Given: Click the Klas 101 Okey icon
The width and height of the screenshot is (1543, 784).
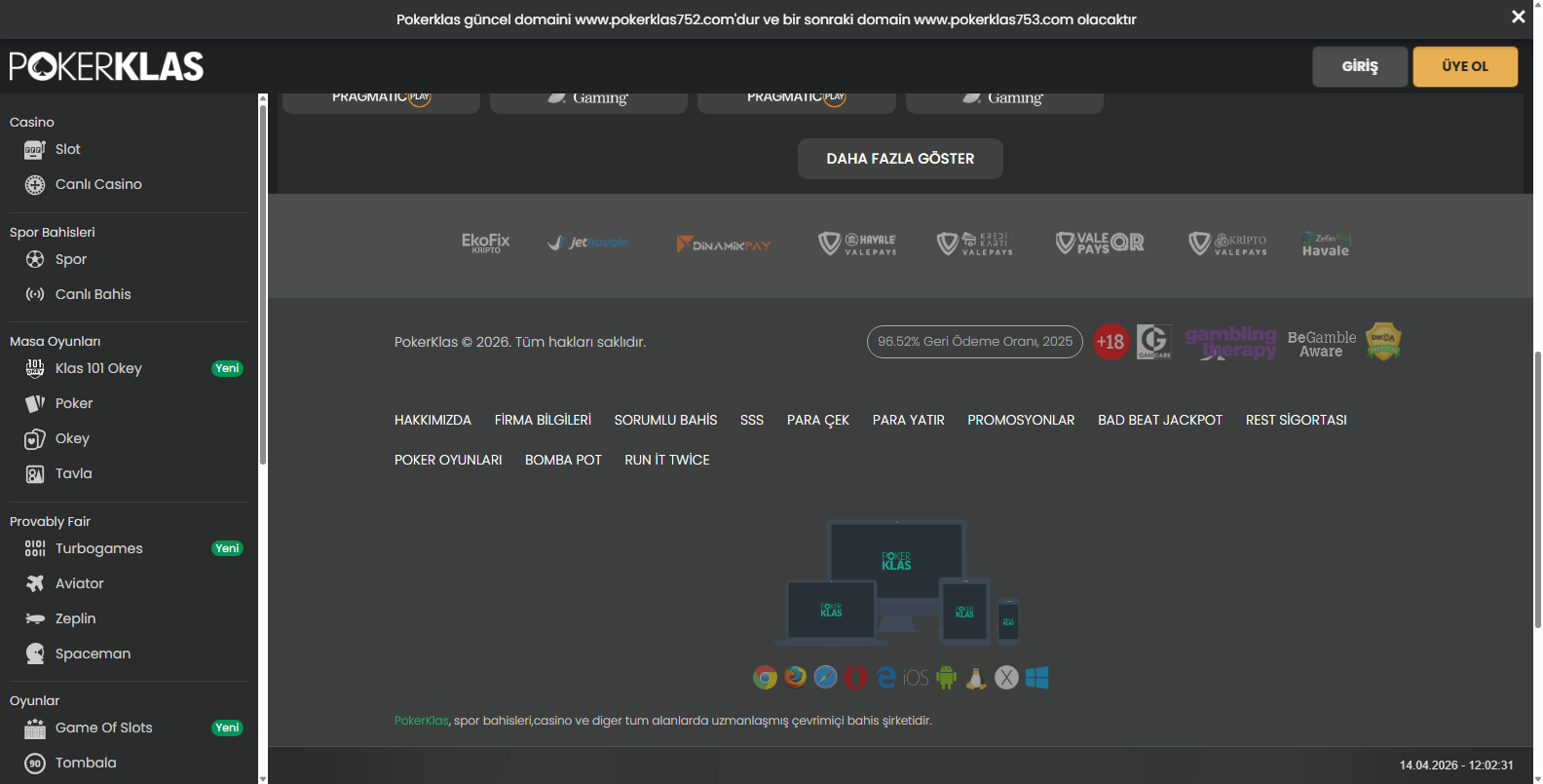Looking at the screenshot, I should [35, 368].
